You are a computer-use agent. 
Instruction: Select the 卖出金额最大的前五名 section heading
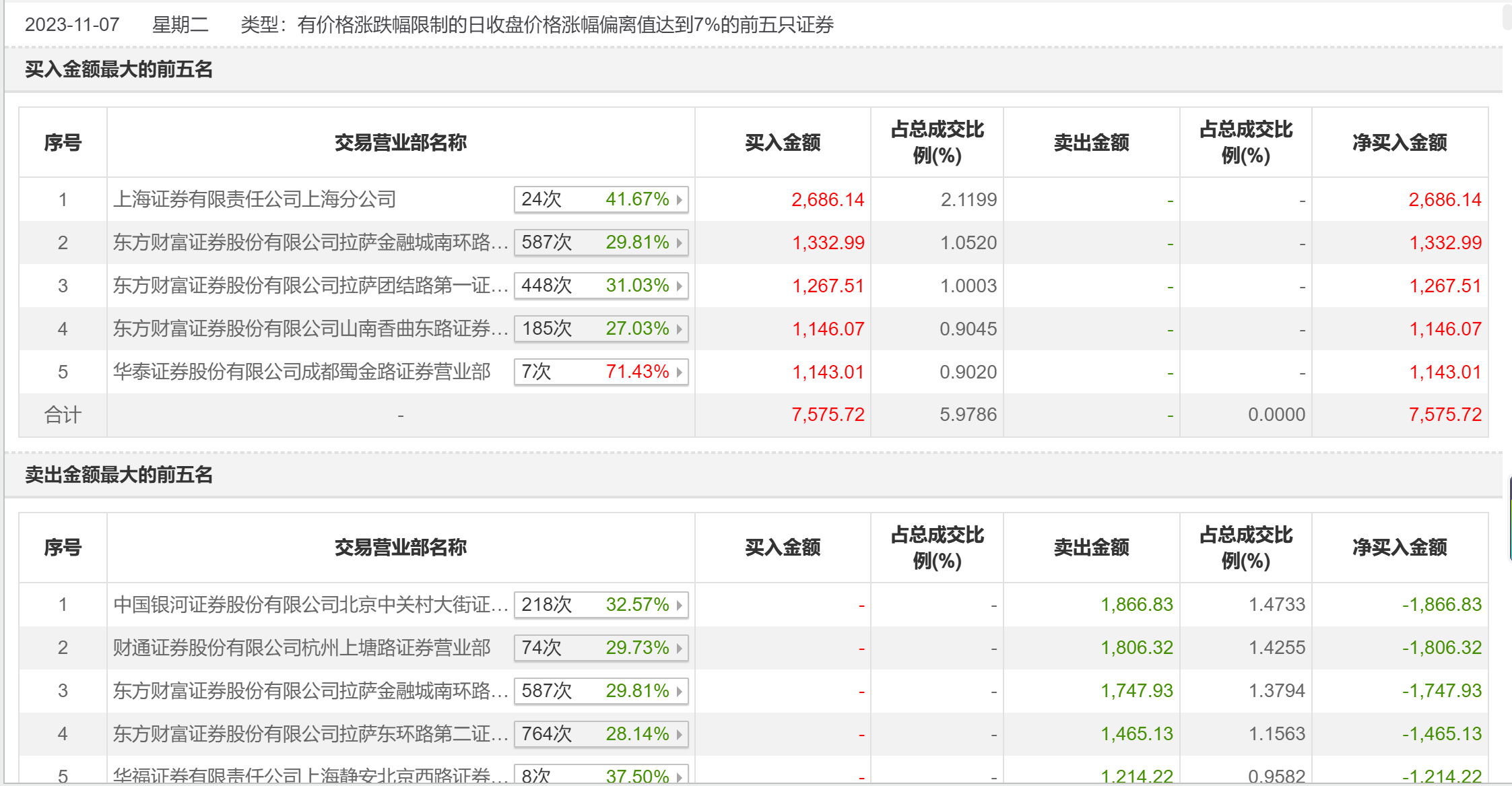[x=119, y=475]
